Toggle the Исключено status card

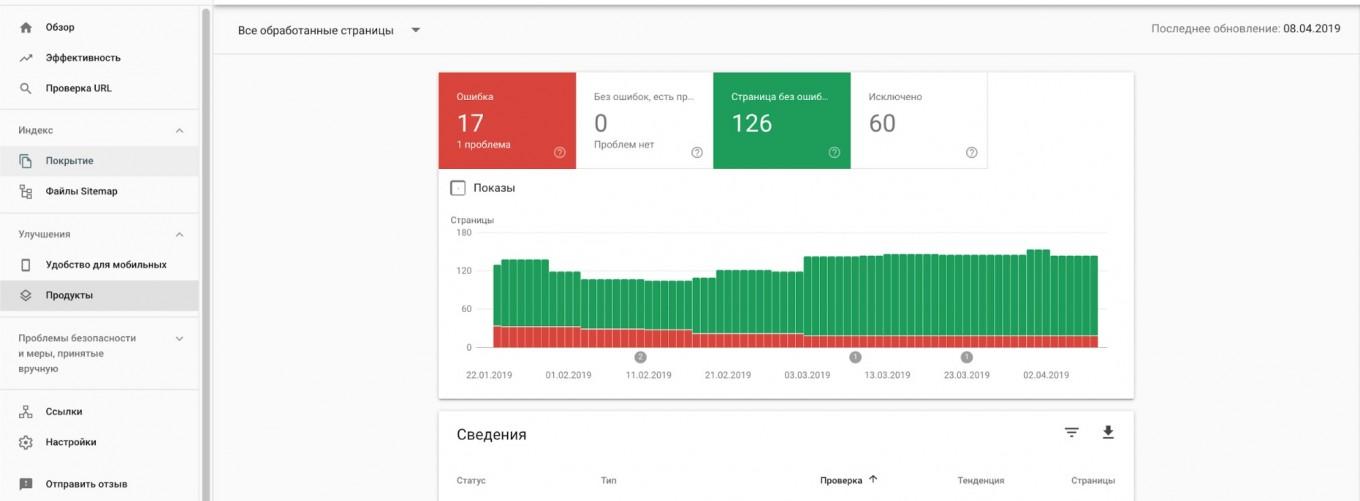918,121
